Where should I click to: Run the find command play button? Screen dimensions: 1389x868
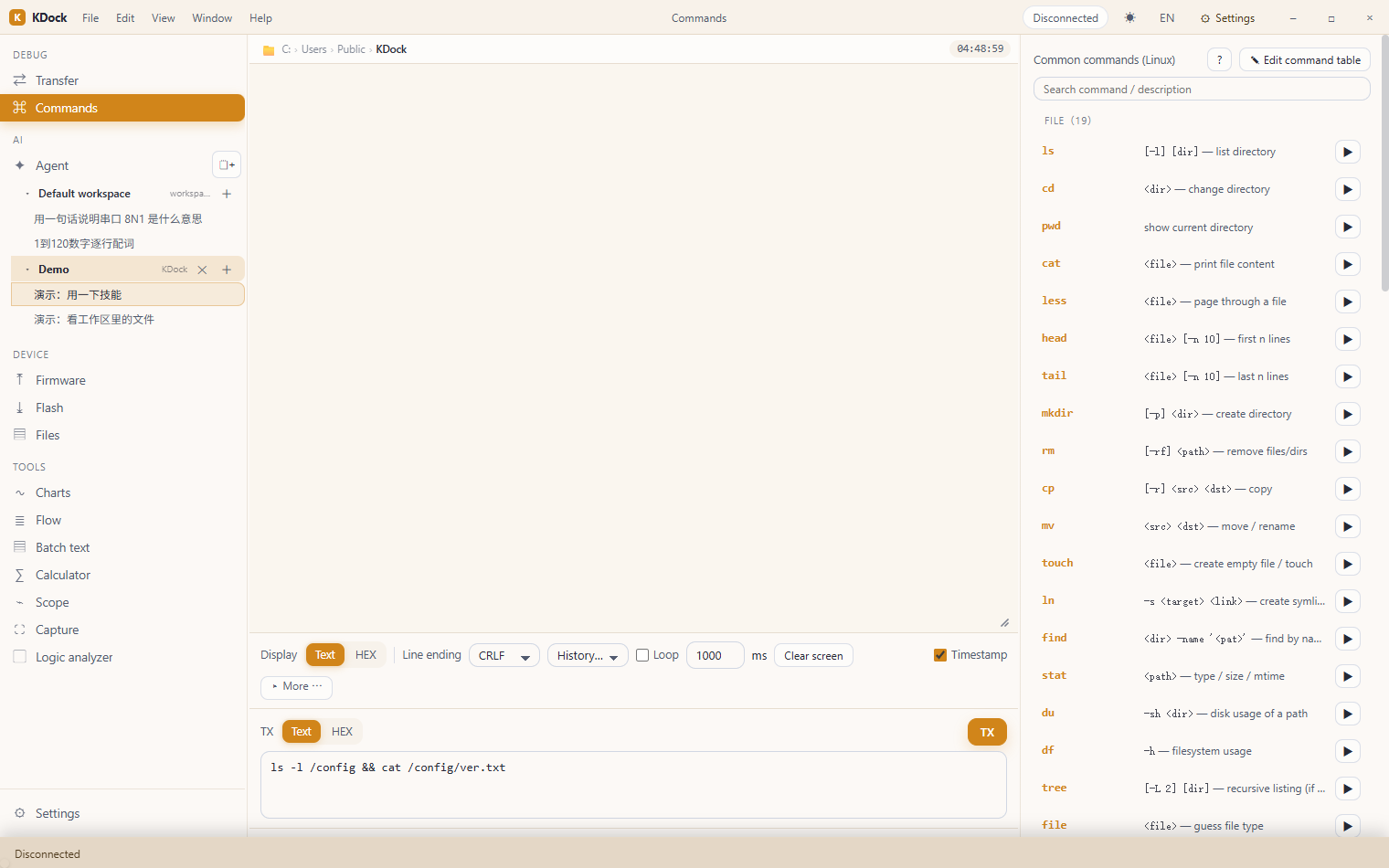(1347, 639)
